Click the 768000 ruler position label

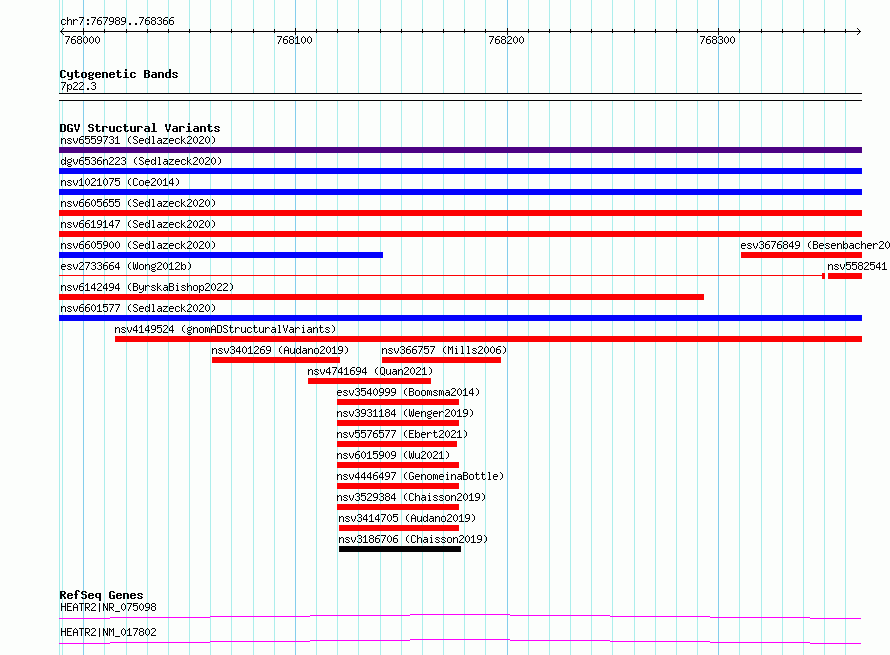pyautogui.click(x=82, y=40)
